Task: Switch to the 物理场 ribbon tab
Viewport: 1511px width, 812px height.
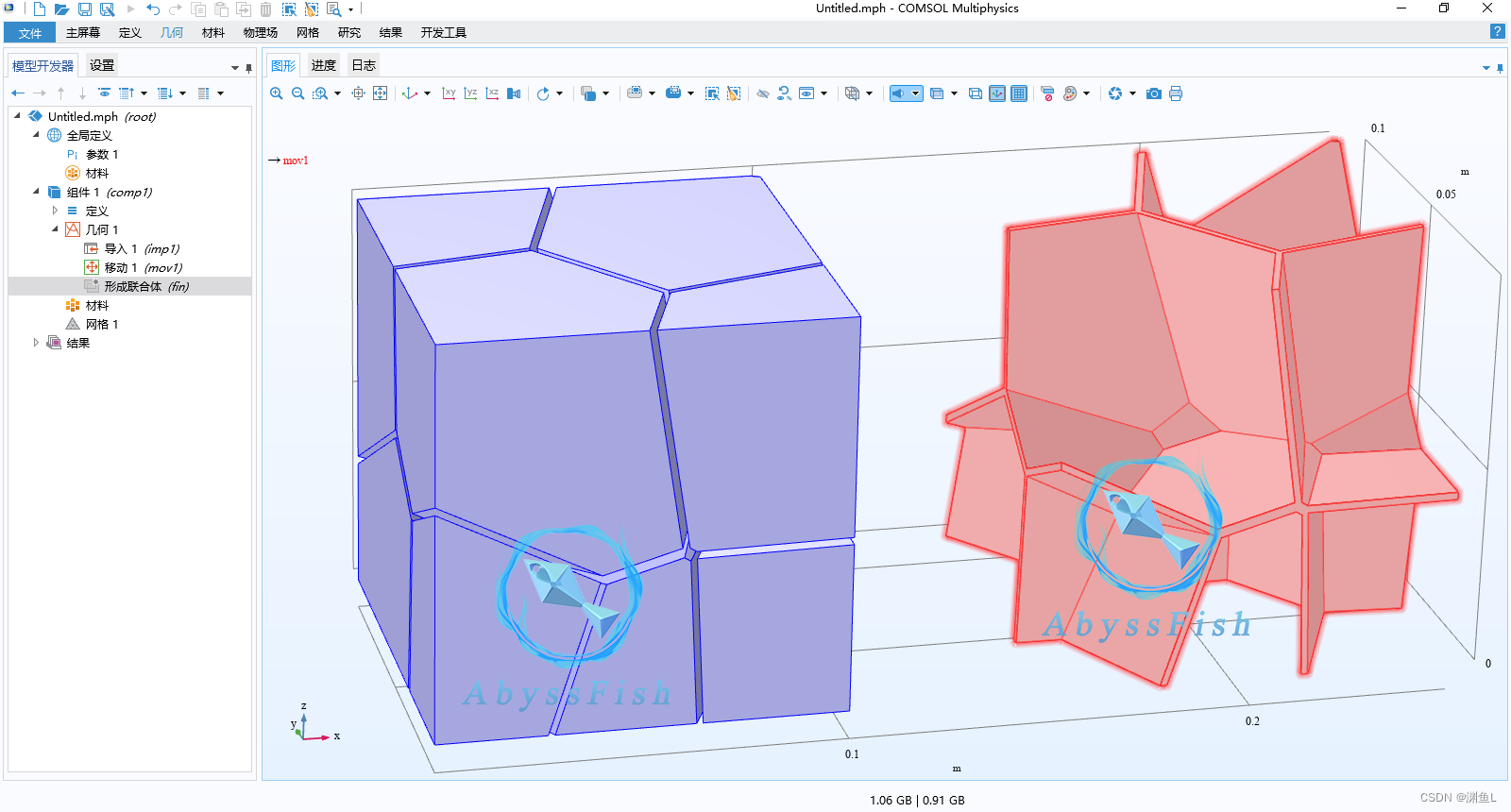Action: click(261, 33)
